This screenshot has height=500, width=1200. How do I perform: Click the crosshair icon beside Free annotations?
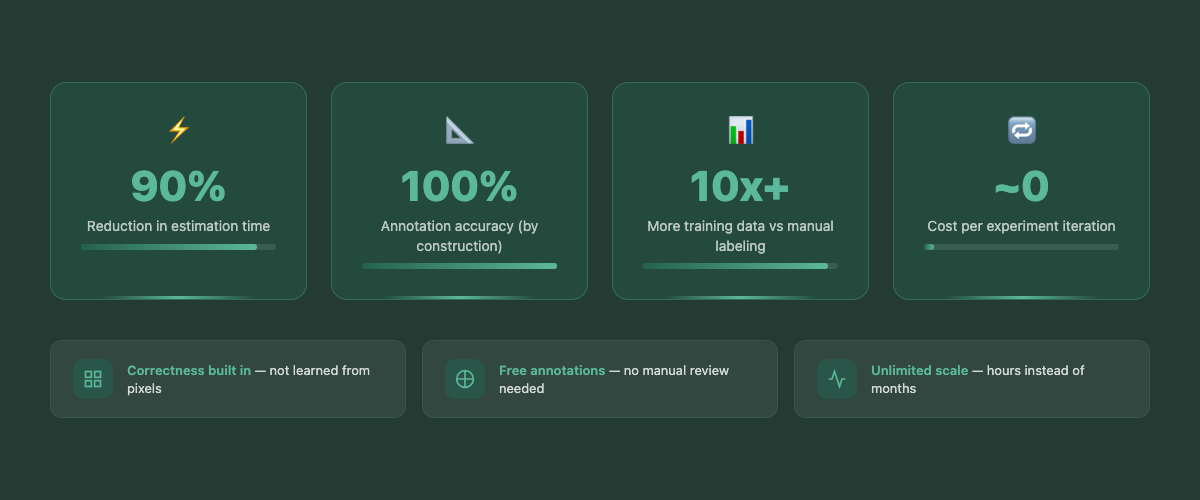click(x=465, y=379)
